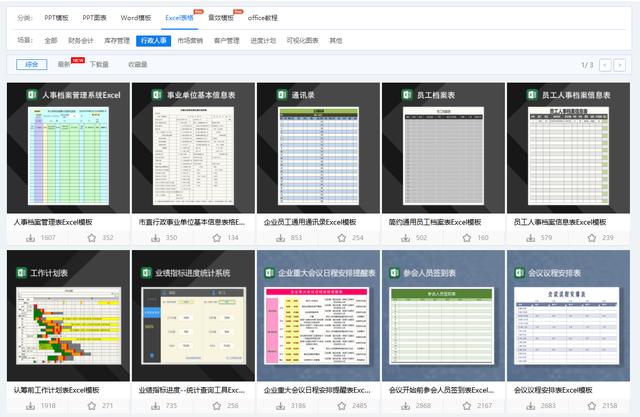Click download icon for 人事档案管理表Excel模板
This screenshot has width=640, height=417.
31,238
